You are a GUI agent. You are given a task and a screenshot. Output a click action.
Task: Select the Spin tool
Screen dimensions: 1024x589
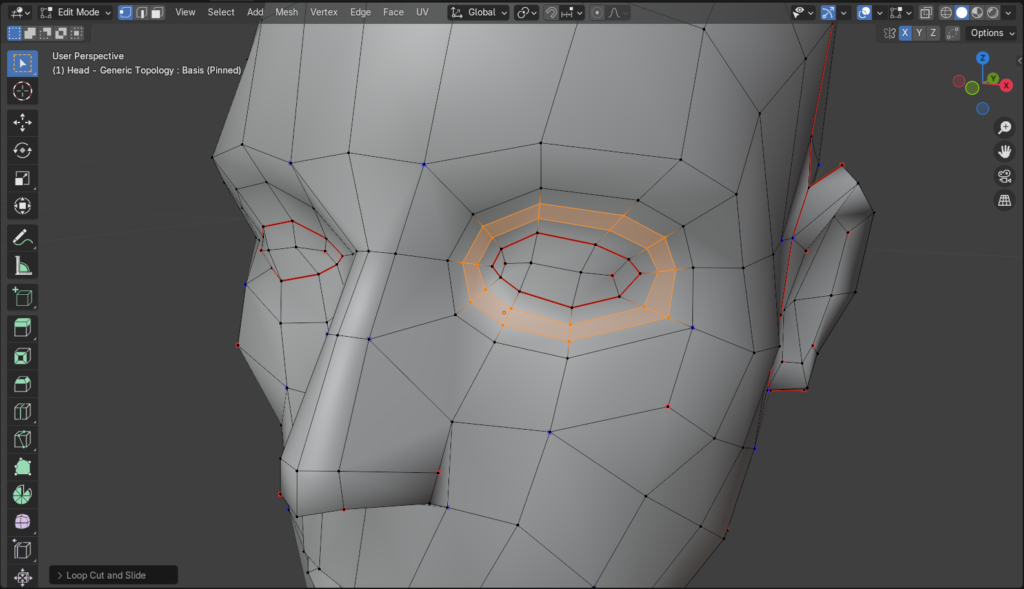[x=22, y=494]
